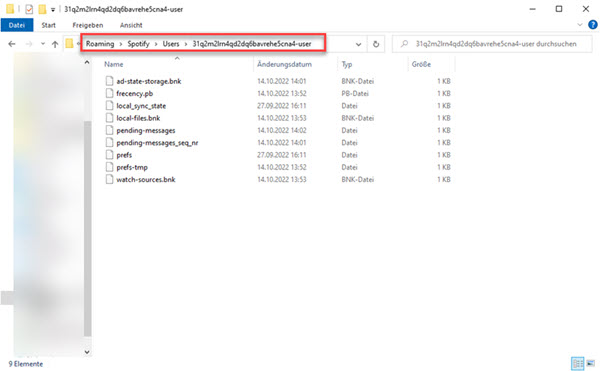Click the file icon of local_sync_state
This screenshot has width=600, height=371.
(109, 105)
